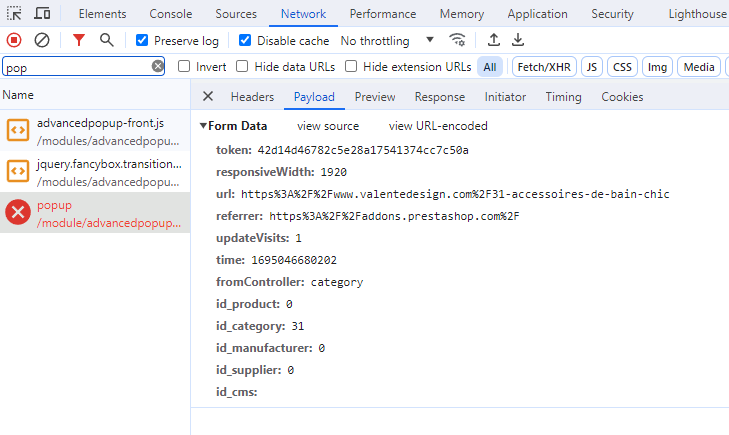Filter requests by Media type
Image resolution: width=729 pixels, height=435 pixels.
699,67
